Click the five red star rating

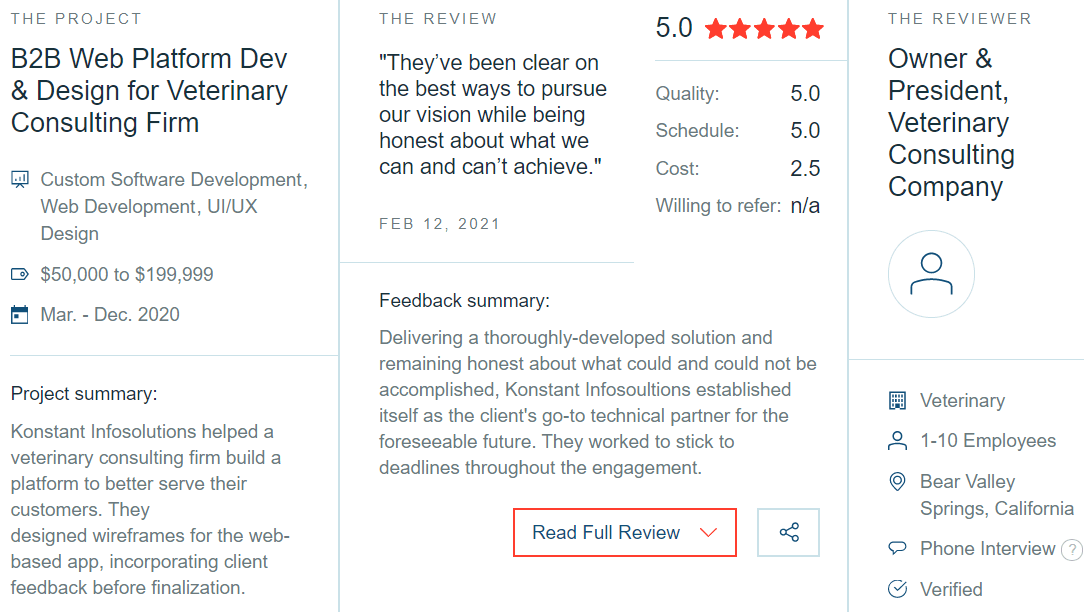(764, 29)
